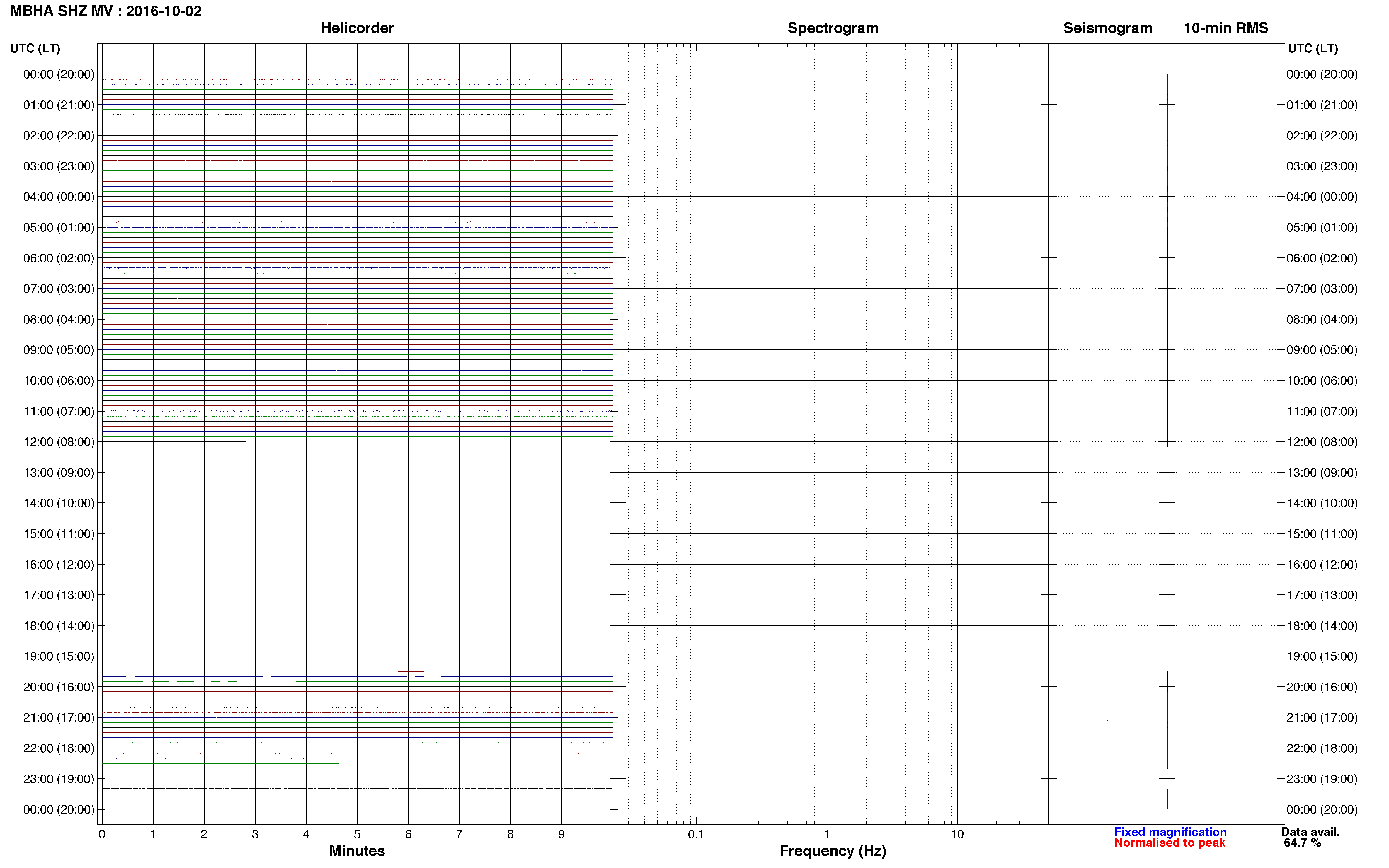
Task: Click '05:00 (01:00)' on the left time axis
Action: [x=59, y=227]
